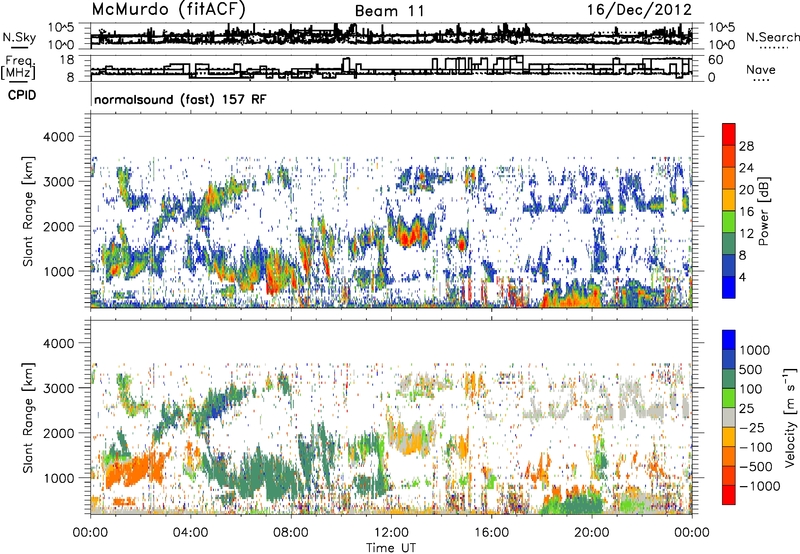Click the red segment of Power colorbar
The image size is (800, 554).
pos(729,135)
